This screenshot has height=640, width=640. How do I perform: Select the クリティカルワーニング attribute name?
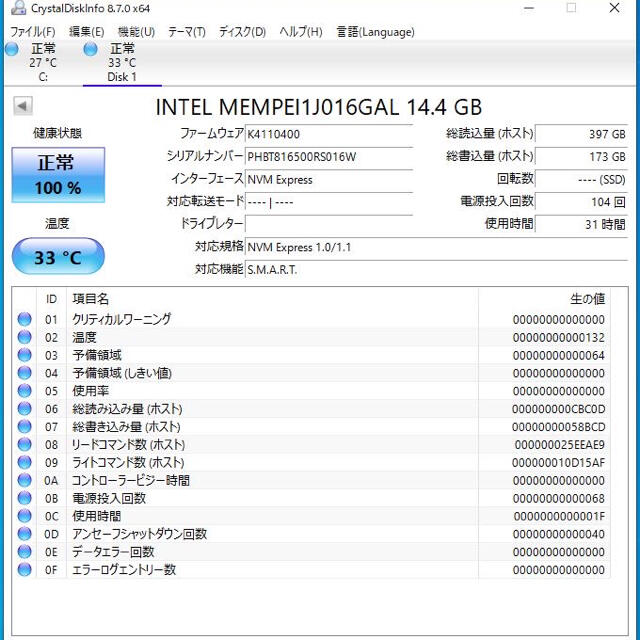122,319
